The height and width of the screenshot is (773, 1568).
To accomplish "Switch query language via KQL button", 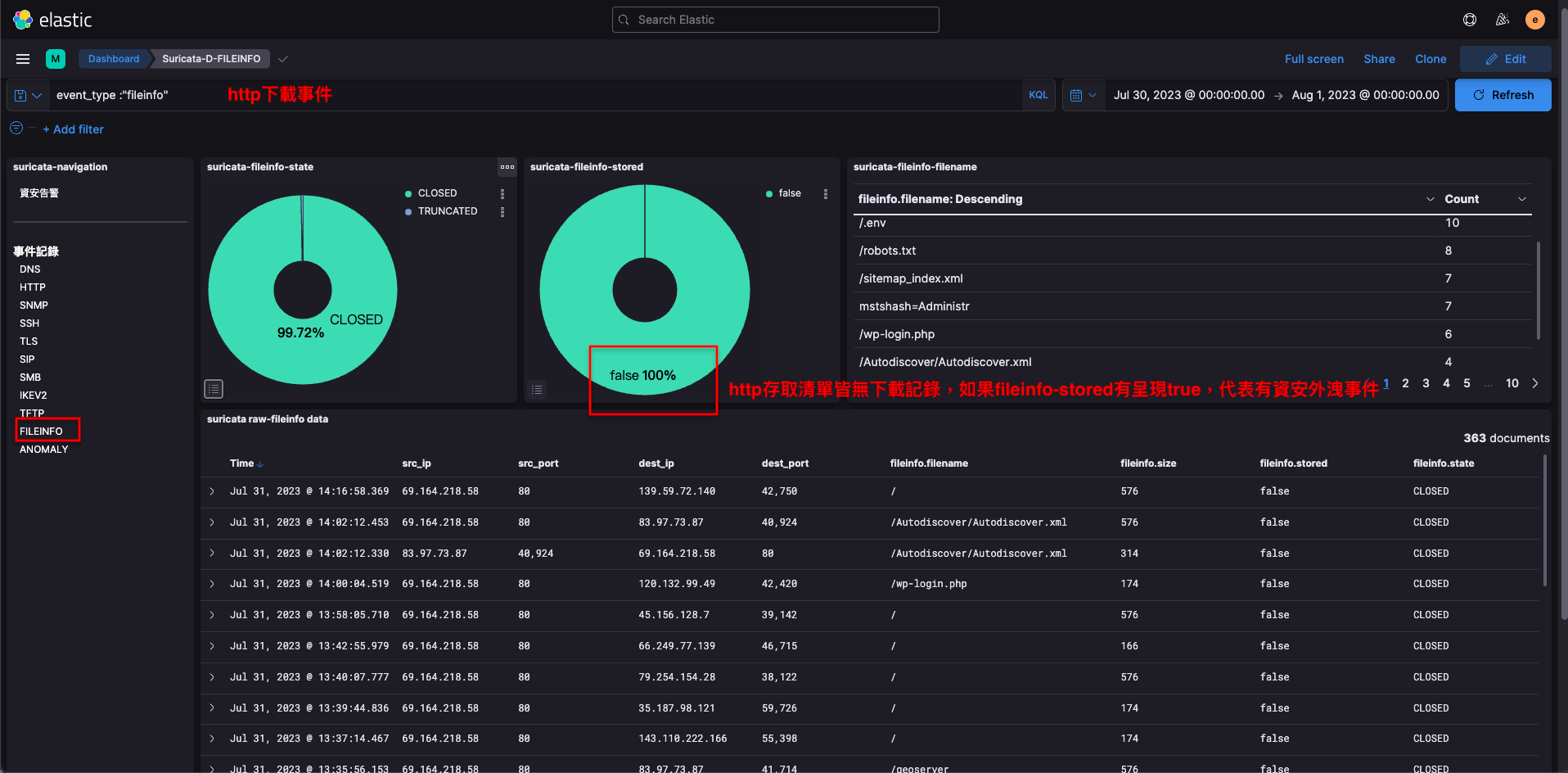I will tap(1039, 95).
